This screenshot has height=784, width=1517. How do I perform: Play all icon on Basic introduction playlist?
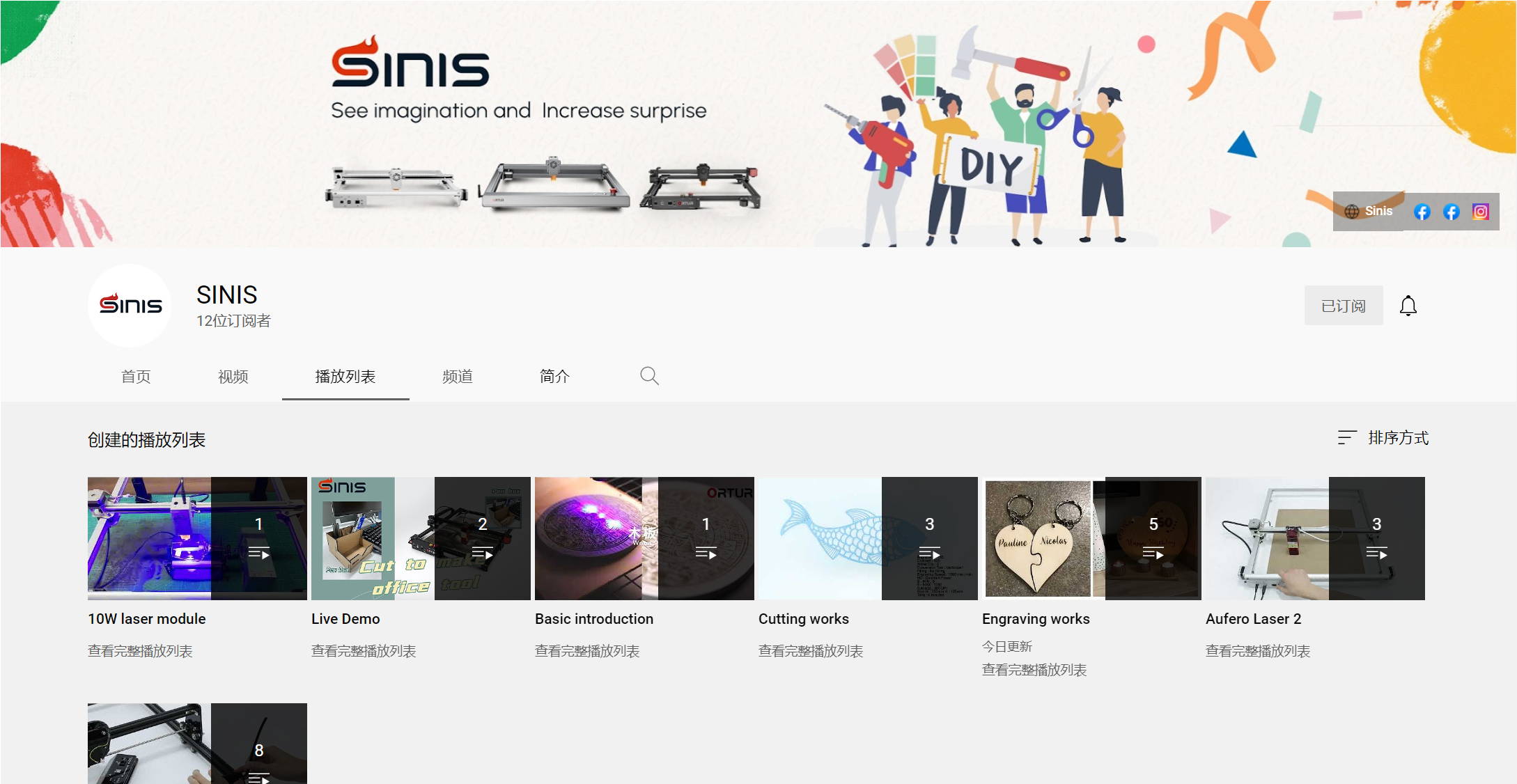click(x=706, y=554)
